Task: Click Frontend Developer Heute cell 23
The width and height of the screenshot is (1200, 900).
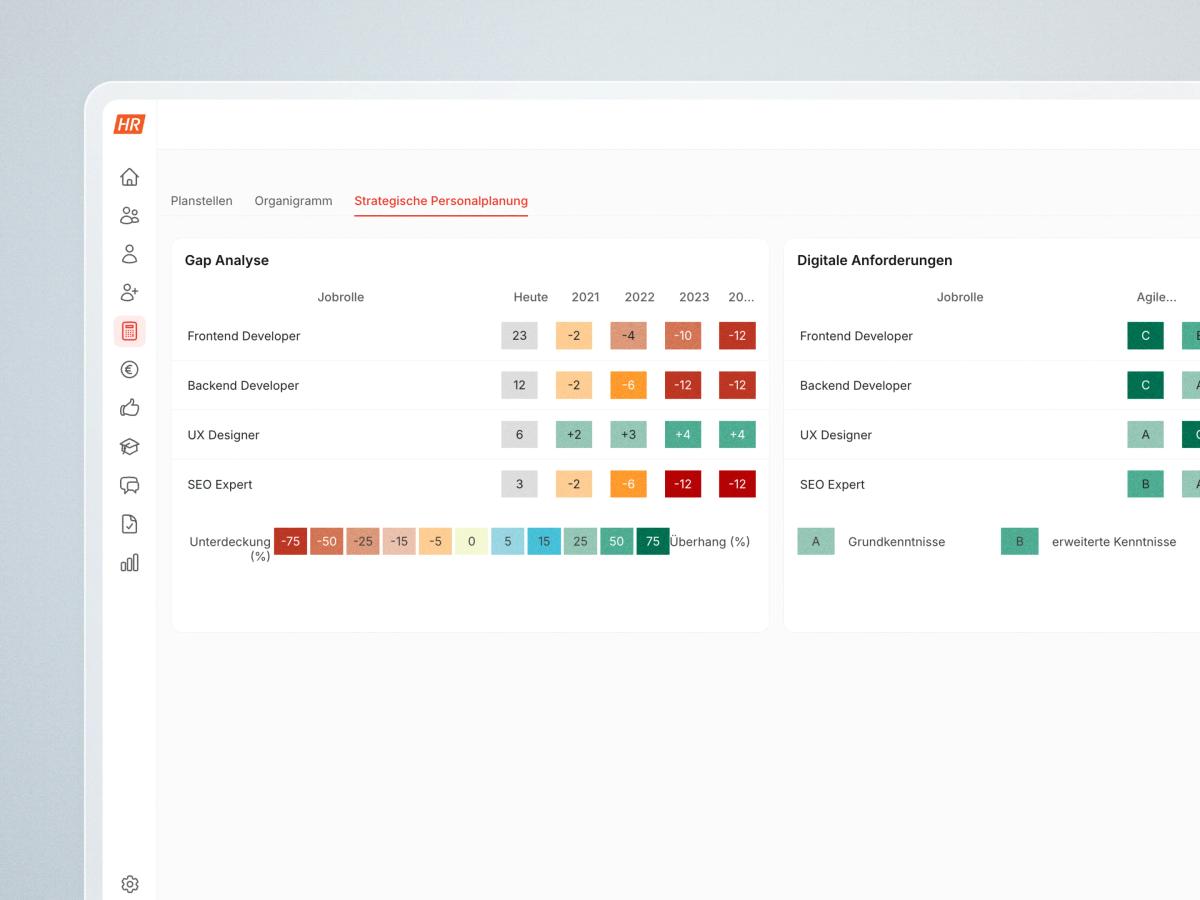Action: pyautogui.click(x=519, y=336)
